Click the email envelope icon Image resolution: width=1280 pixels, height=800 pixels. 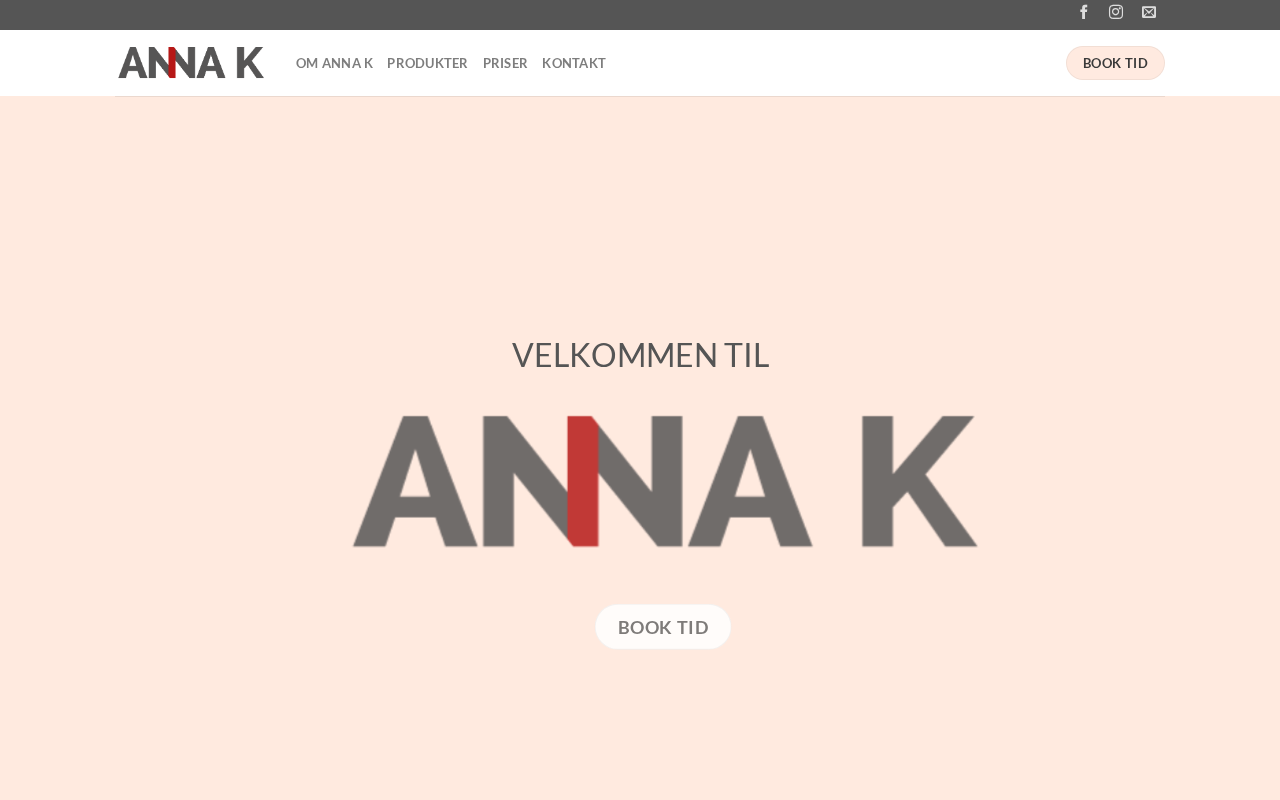pyautogui.click(x=1149, y=12)
